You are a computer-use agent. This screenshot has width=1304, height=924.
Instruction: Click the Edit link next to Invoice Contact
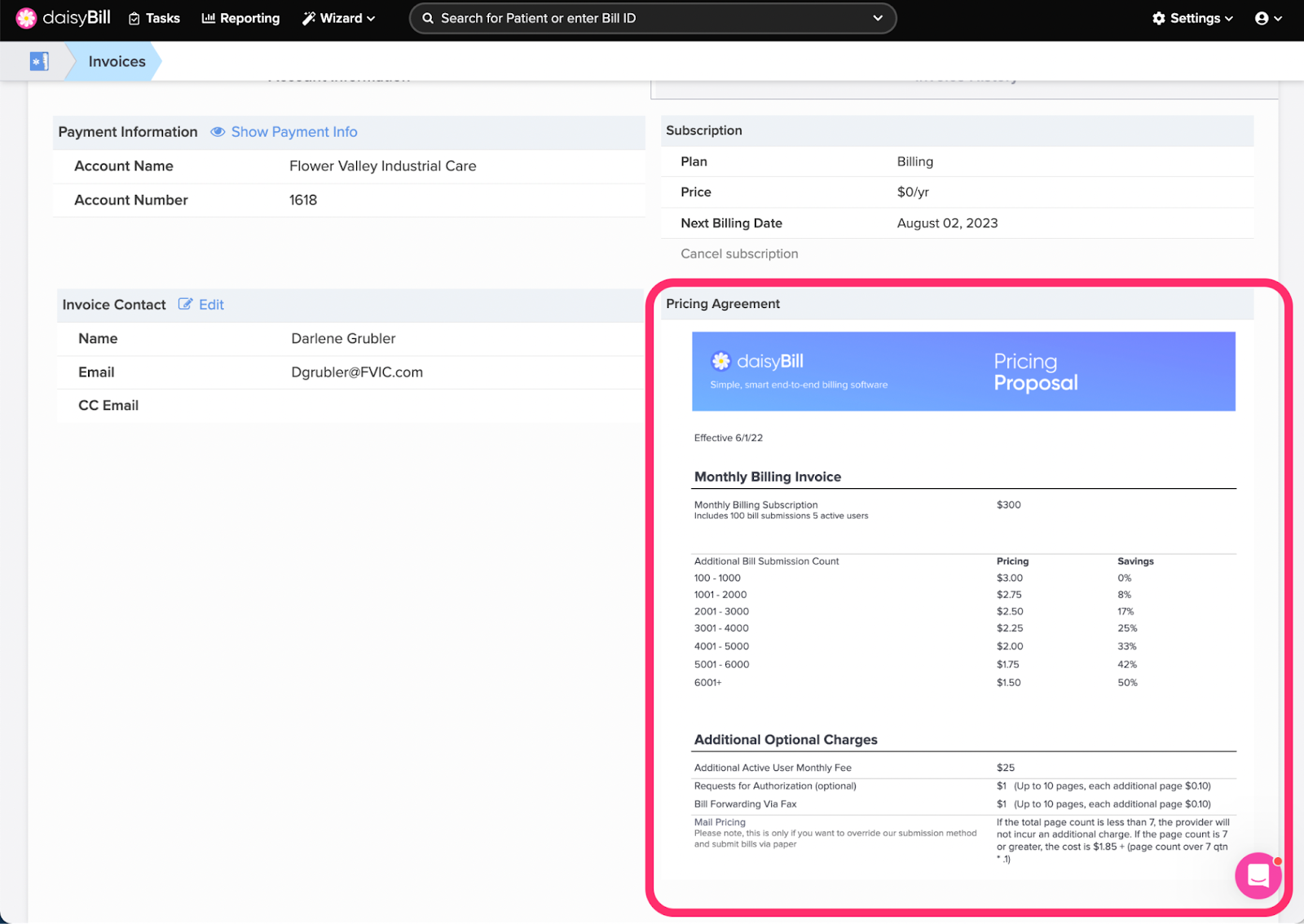click(x=211, y=305)
